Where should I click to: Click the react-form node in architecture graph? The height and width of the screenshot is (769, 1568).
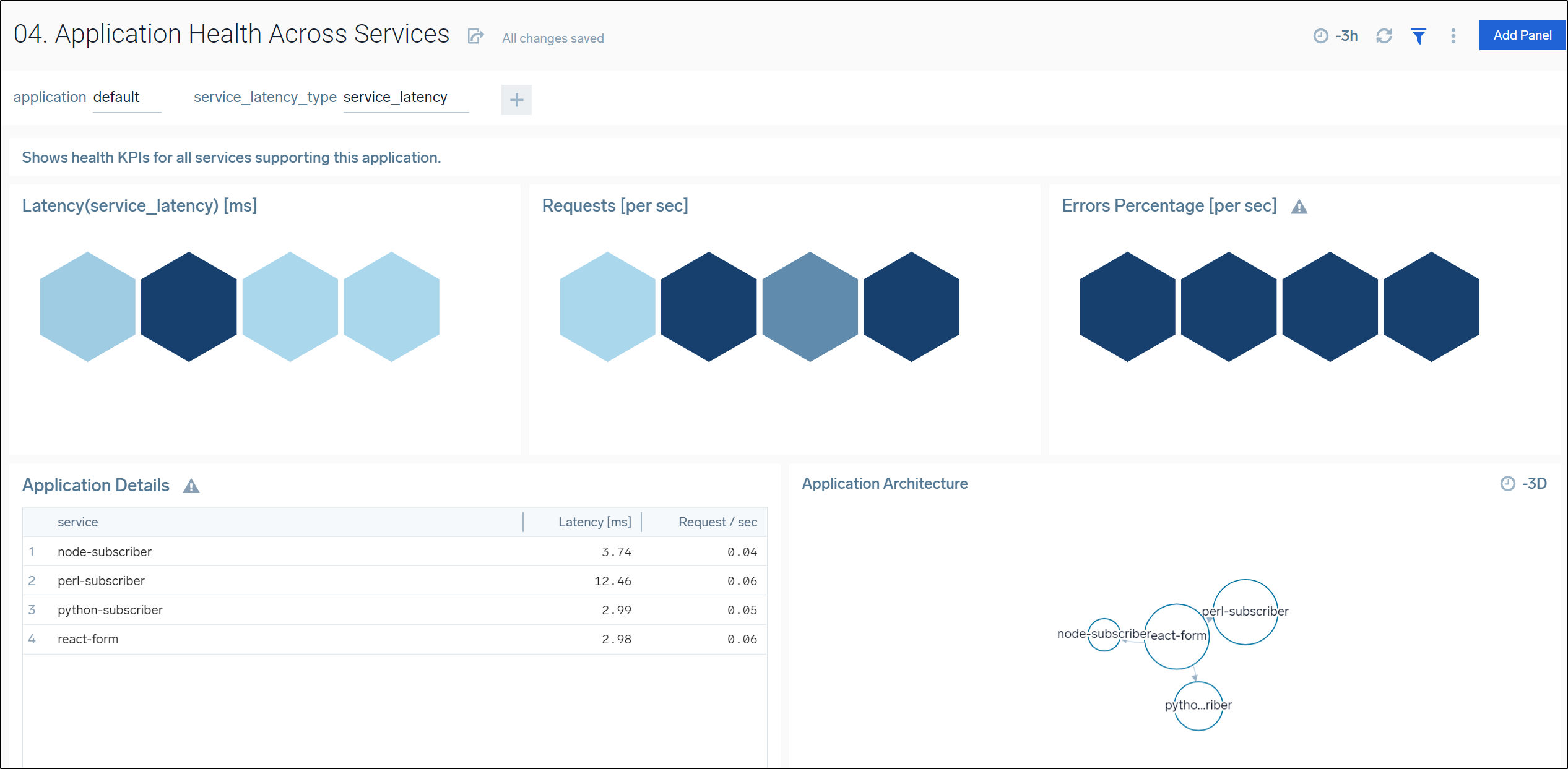coord(1176,637)
